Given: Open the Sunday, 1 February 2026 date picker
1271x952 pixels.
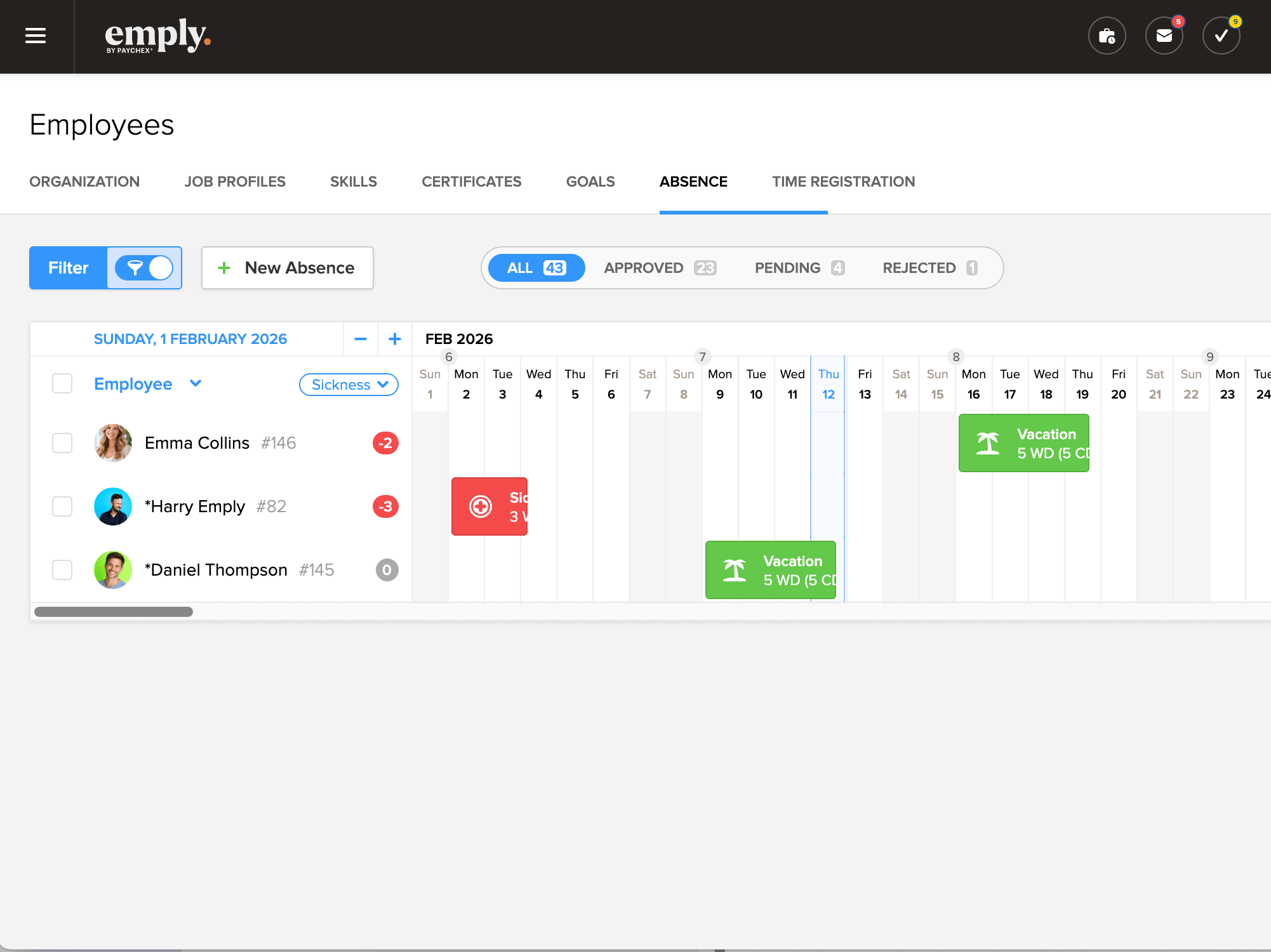Looking at the screenshot, I should click(x=190, y=339).
